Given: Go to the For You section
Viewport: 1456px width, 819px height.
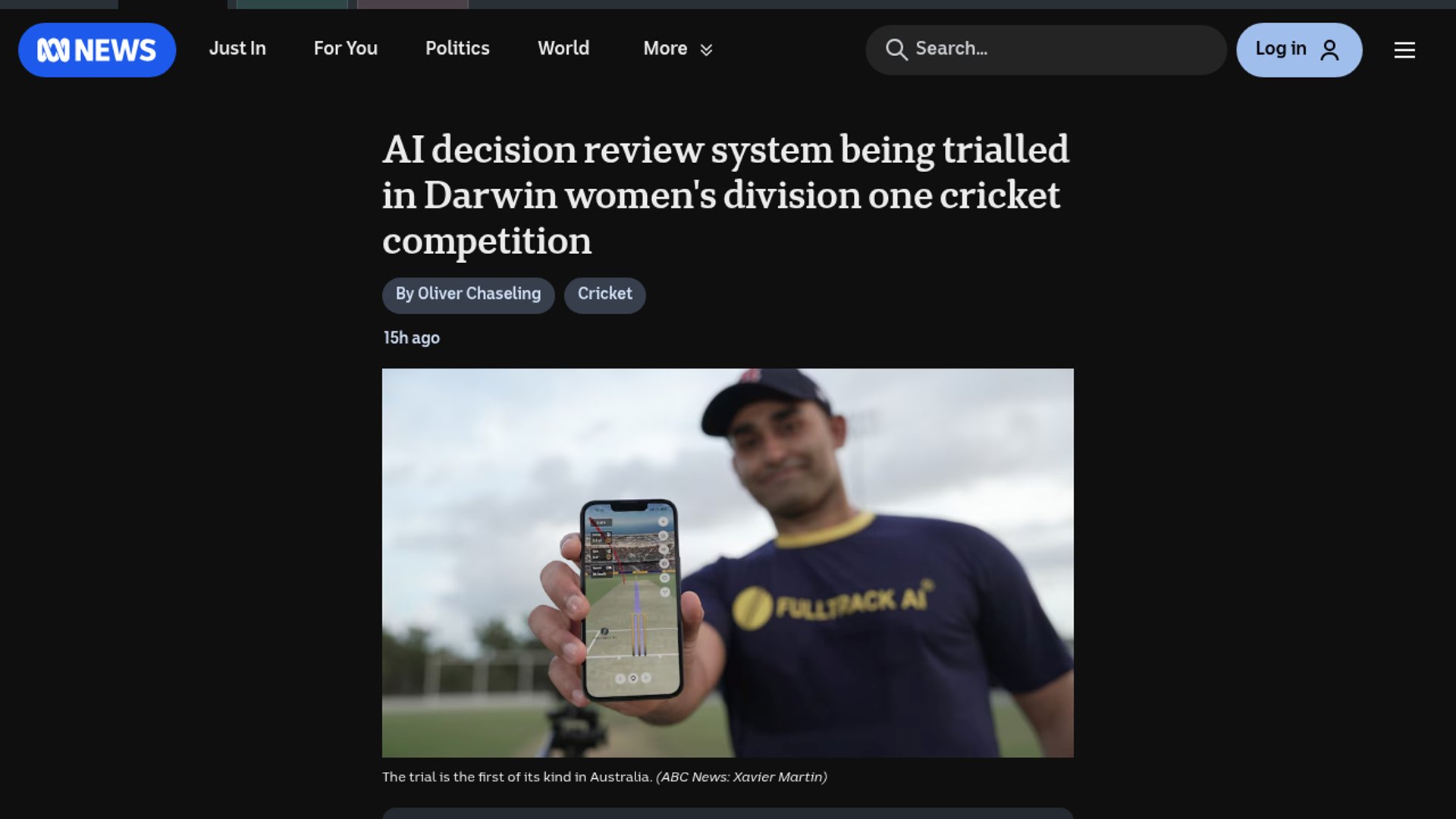Looking at the screenshot, I should 346,49.
